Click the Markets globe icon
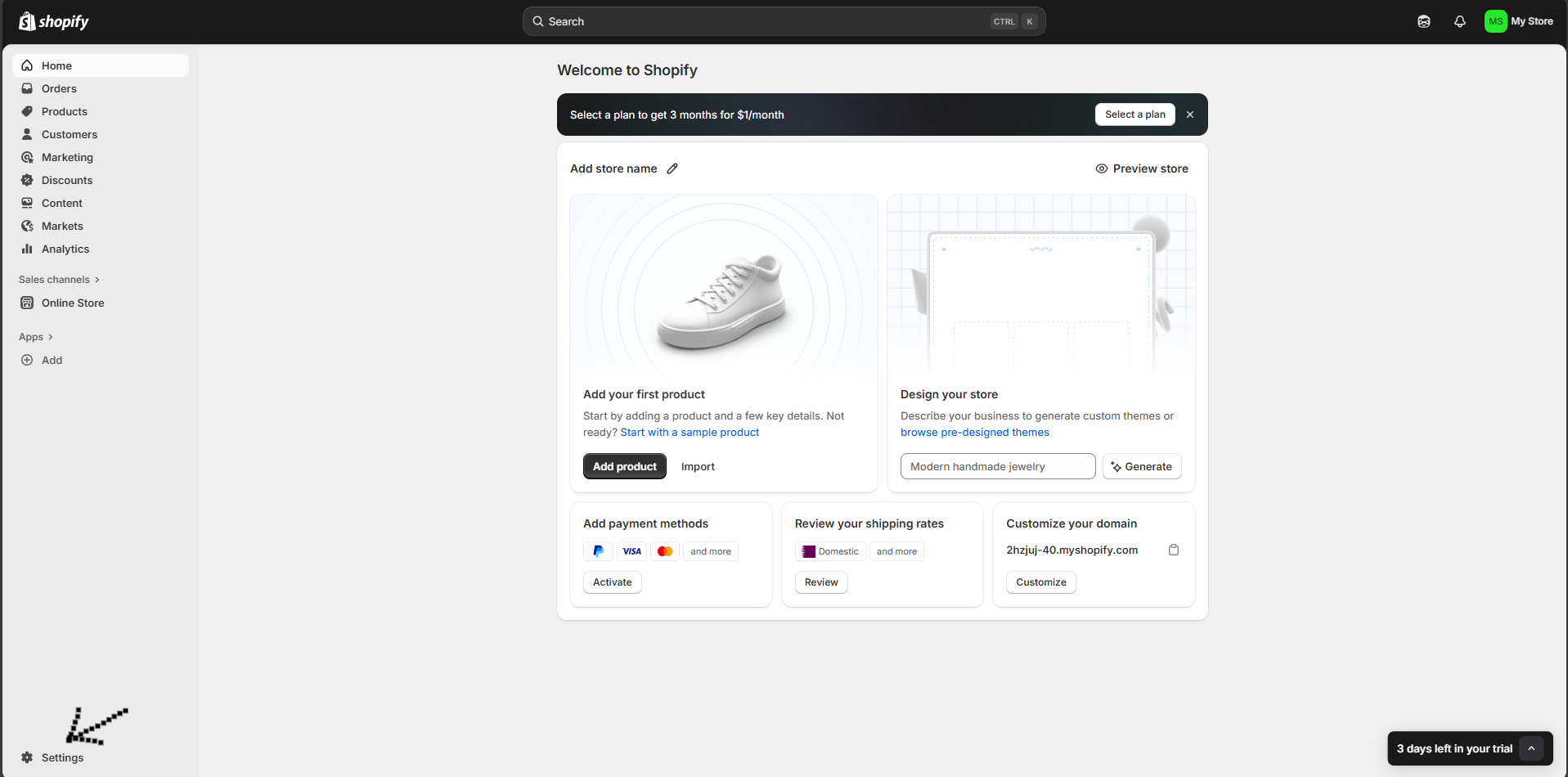 pyautogui.click(x=27, y=226)
